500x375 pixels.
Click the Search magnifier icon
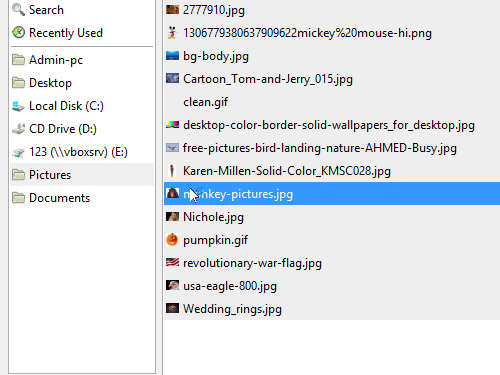18,10
